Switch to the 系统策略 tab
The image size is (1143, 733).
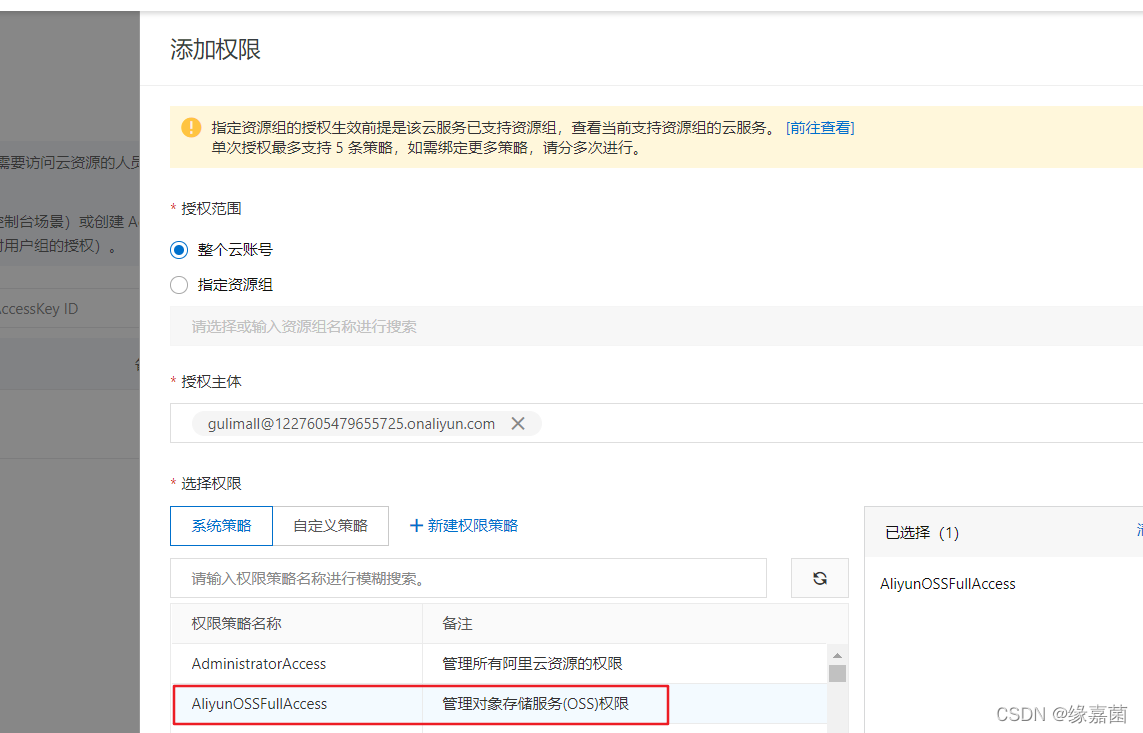[222, 526]
